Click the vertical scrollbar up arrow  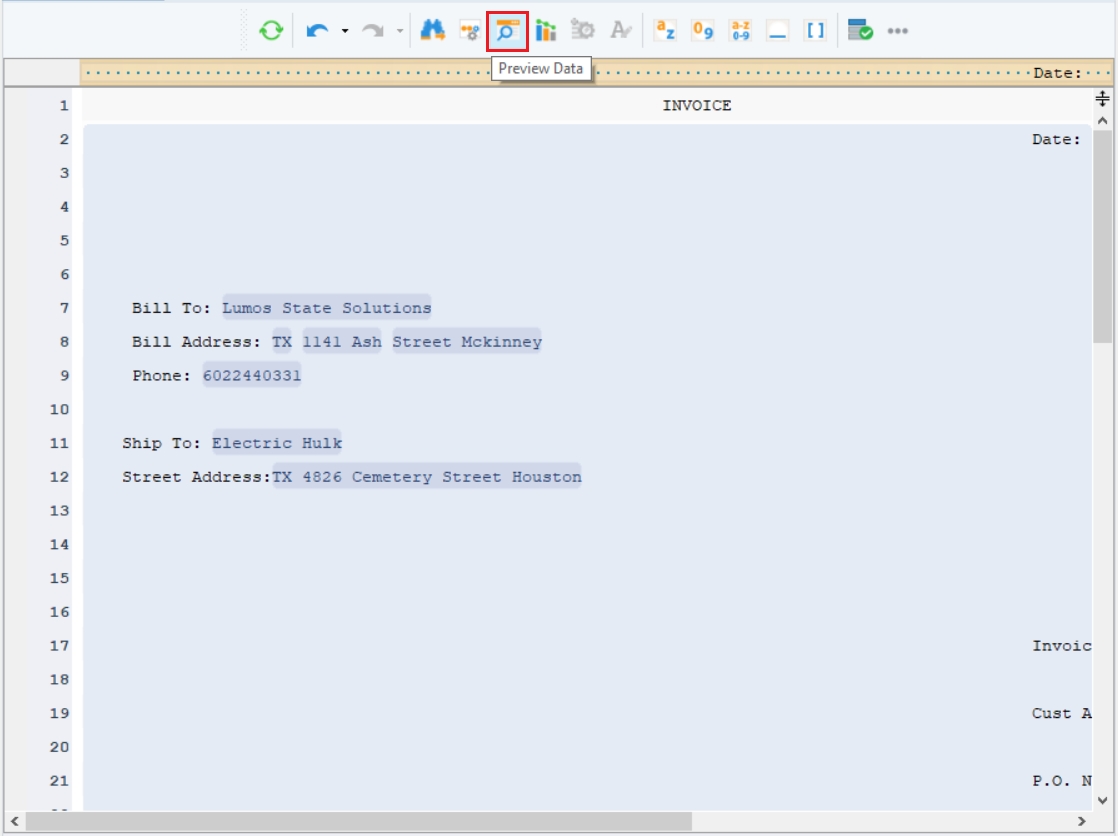pyautogui.click(x=1102, y=121)
